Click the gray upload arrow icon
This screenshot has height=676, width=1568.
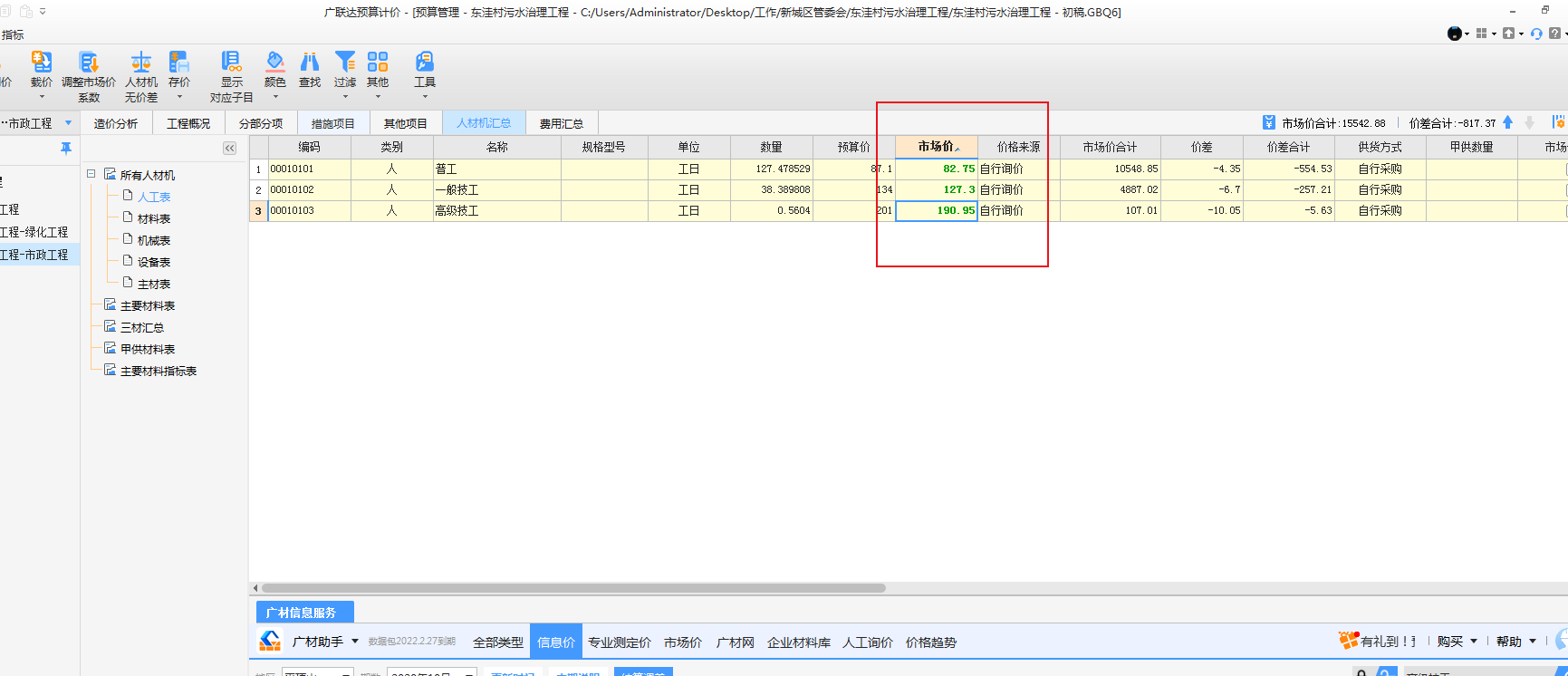pyautogui.click(x=1508, y=34)
